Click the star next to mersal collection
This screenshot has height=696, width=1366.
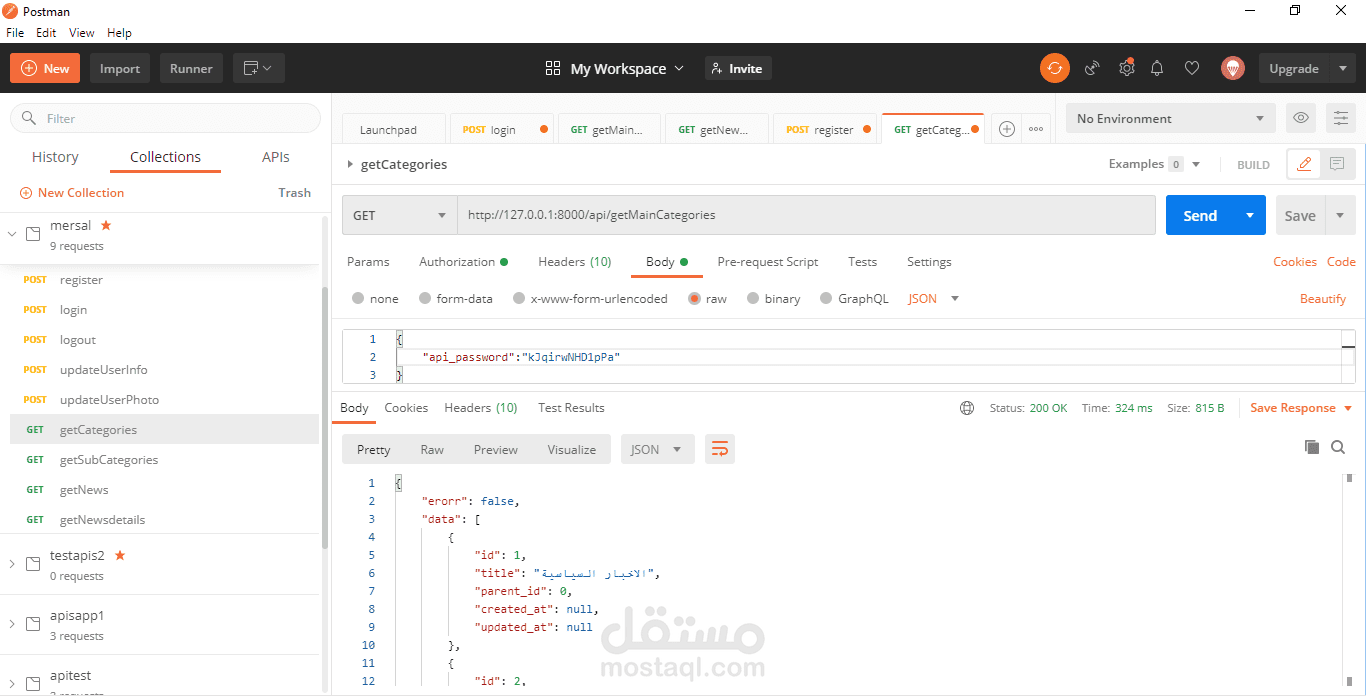tap(106, 225)
